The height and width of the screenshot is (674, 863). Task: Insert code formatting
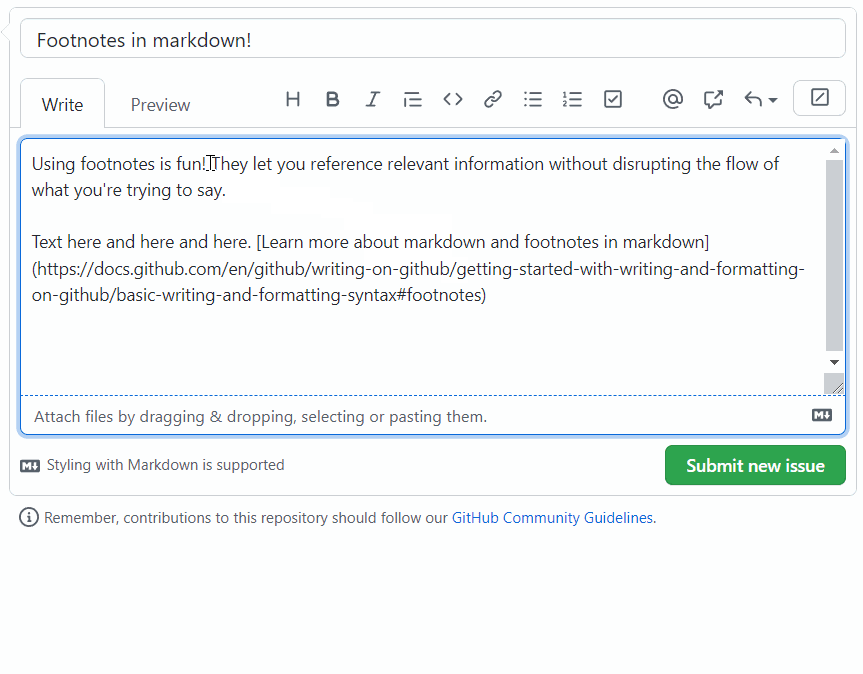click(x=453, y=99)
